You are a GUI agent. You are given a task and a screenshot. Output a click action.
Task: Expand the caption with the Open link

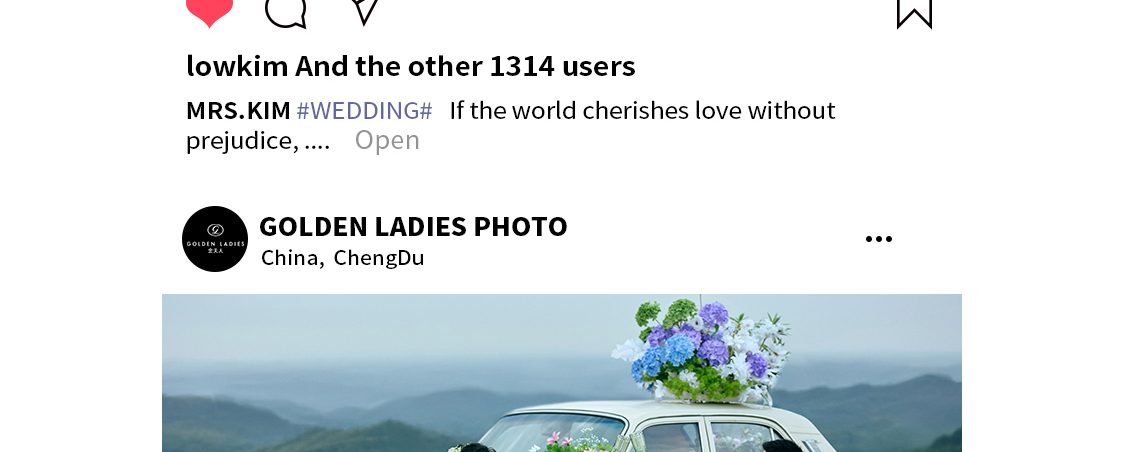coord(387,140)
